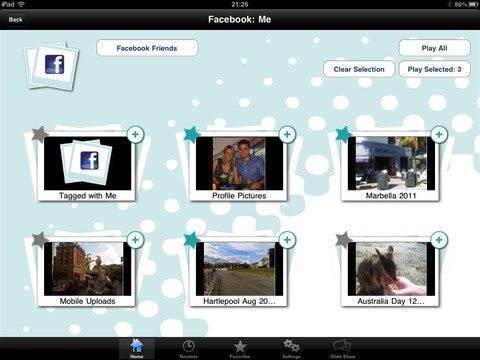
Task: Toggle favorite star on Profile Pictures
Action: tap(192, 135)
